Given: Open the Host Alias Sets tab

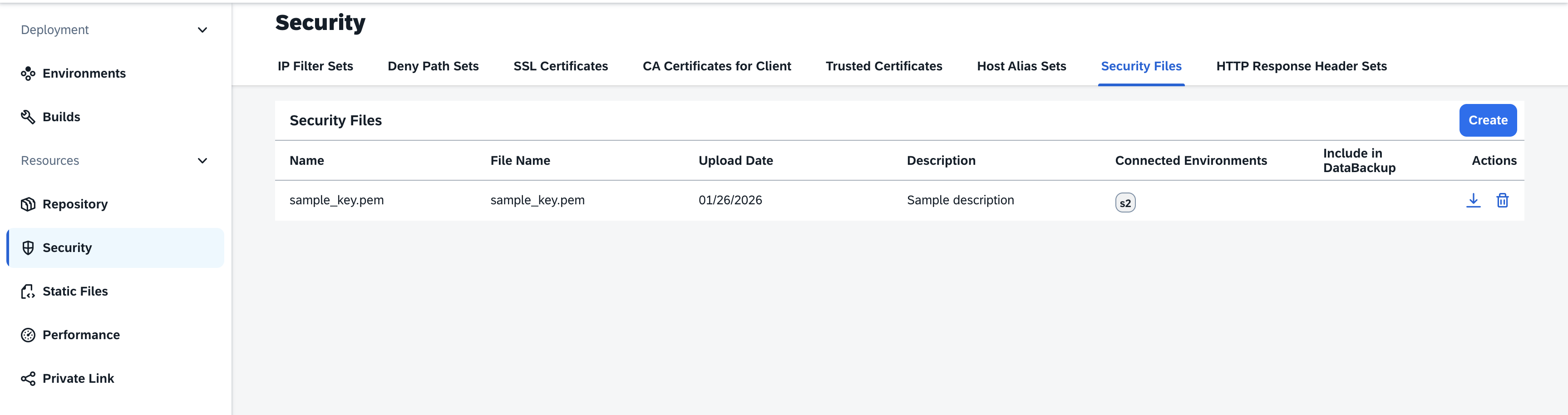Looking at the screenshot, I should (x=1021, y=66).
